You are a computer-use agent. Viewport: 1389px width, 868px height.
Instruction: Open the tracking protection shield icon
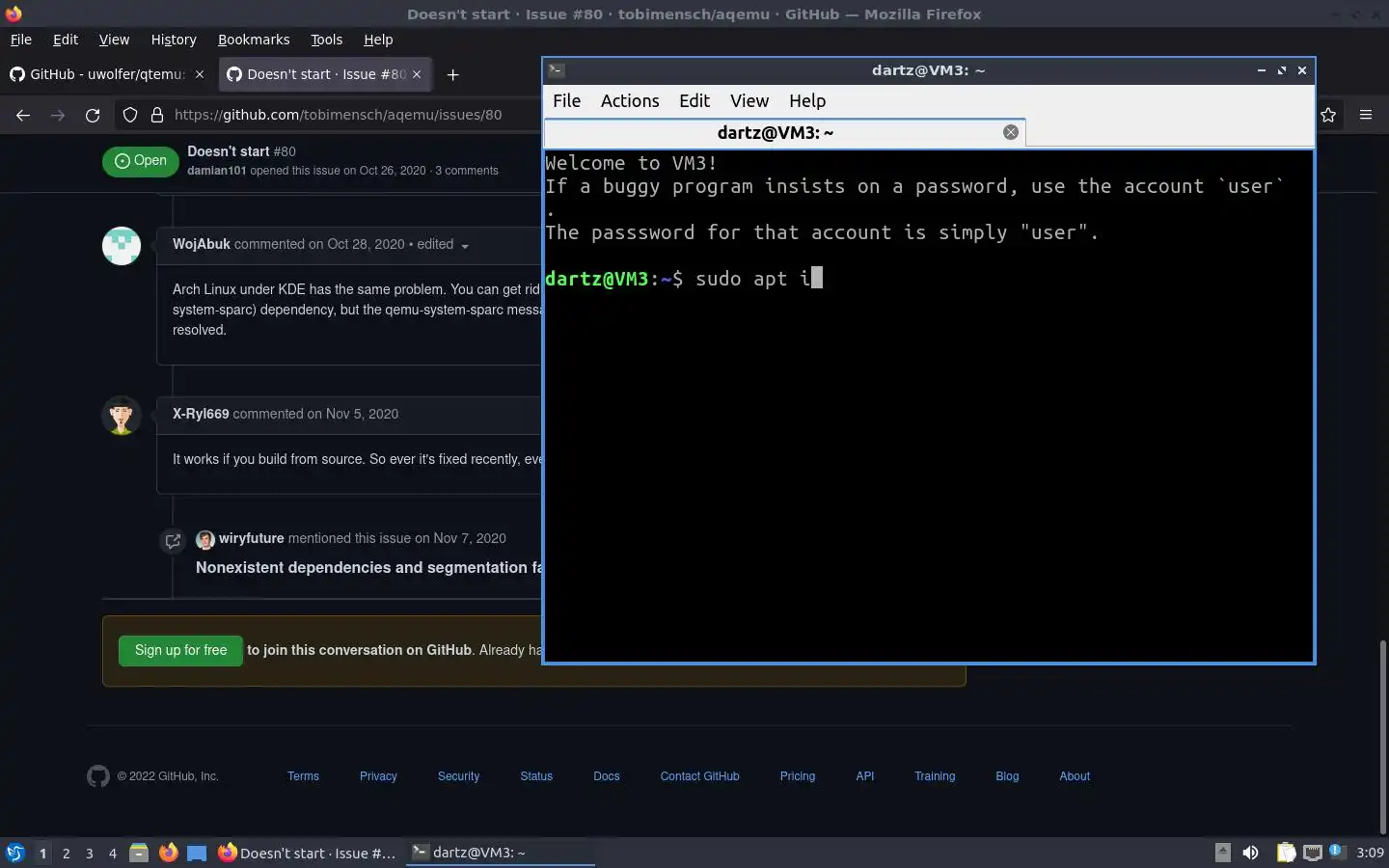pyautogui.click(x=130, y=115)
